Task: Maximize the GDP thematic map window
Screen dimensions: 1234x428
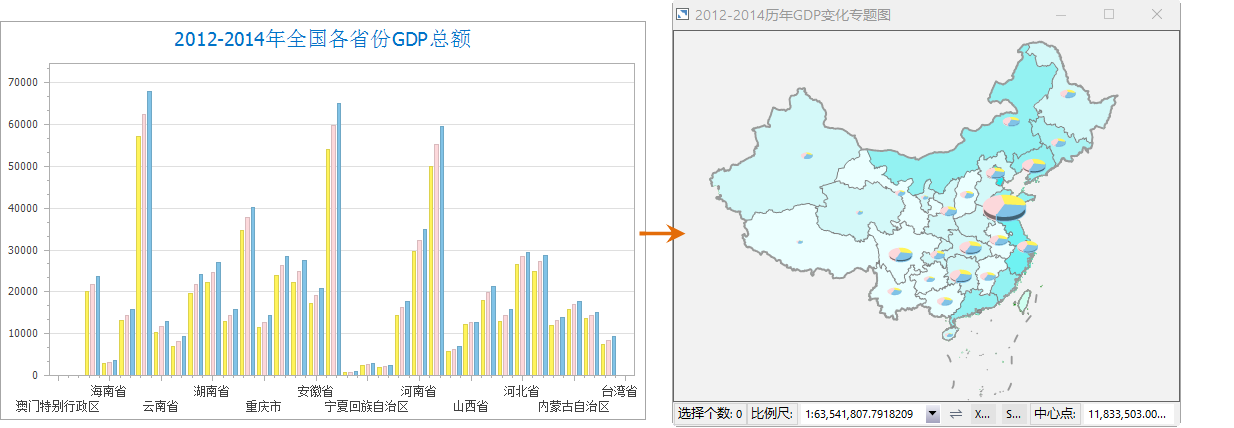Action: [1109, 14]
